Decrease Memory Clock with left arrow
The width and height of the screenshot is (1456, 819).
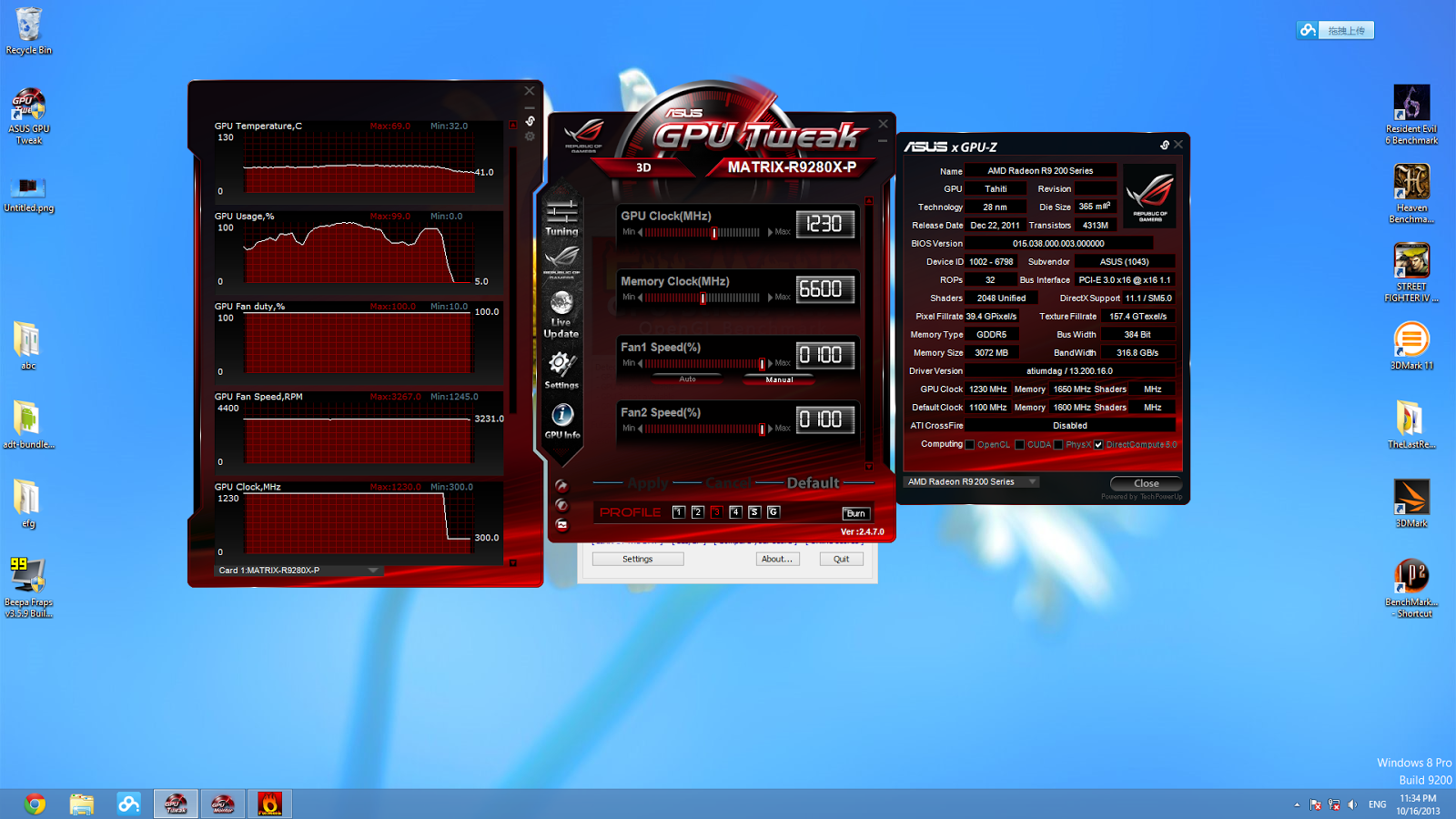[x=641, y=298]
